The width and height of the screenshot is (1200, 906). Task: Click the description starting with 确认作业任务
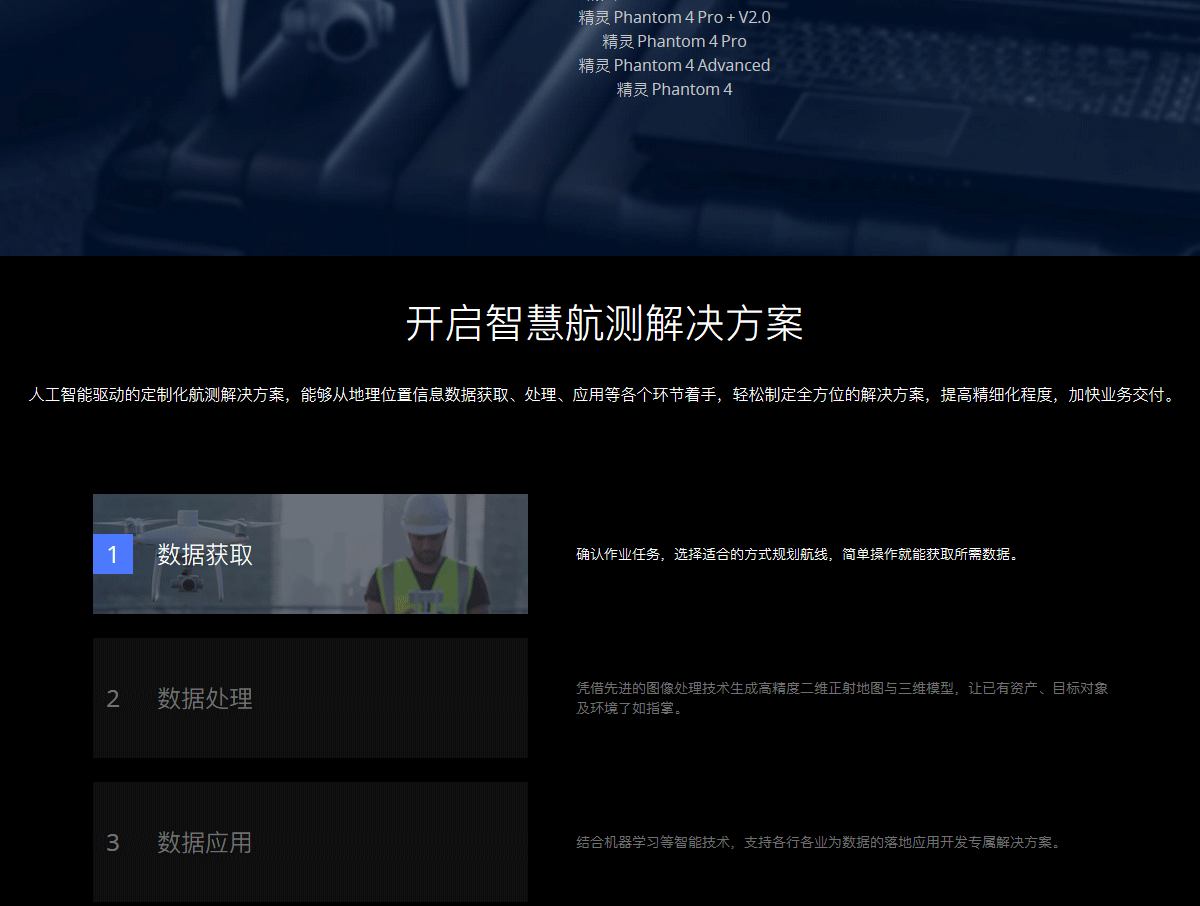pyautogui.click(x=797, y=554)
